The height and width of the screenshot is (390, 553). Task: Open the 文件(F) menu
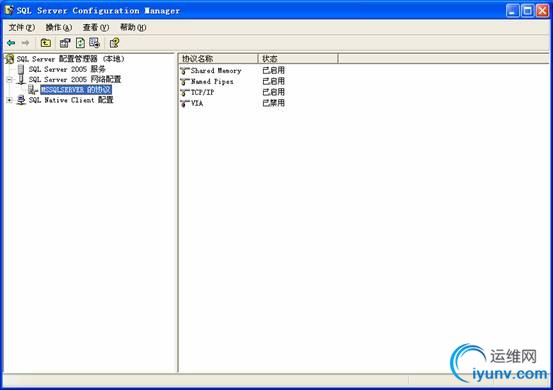click(22, 28)
